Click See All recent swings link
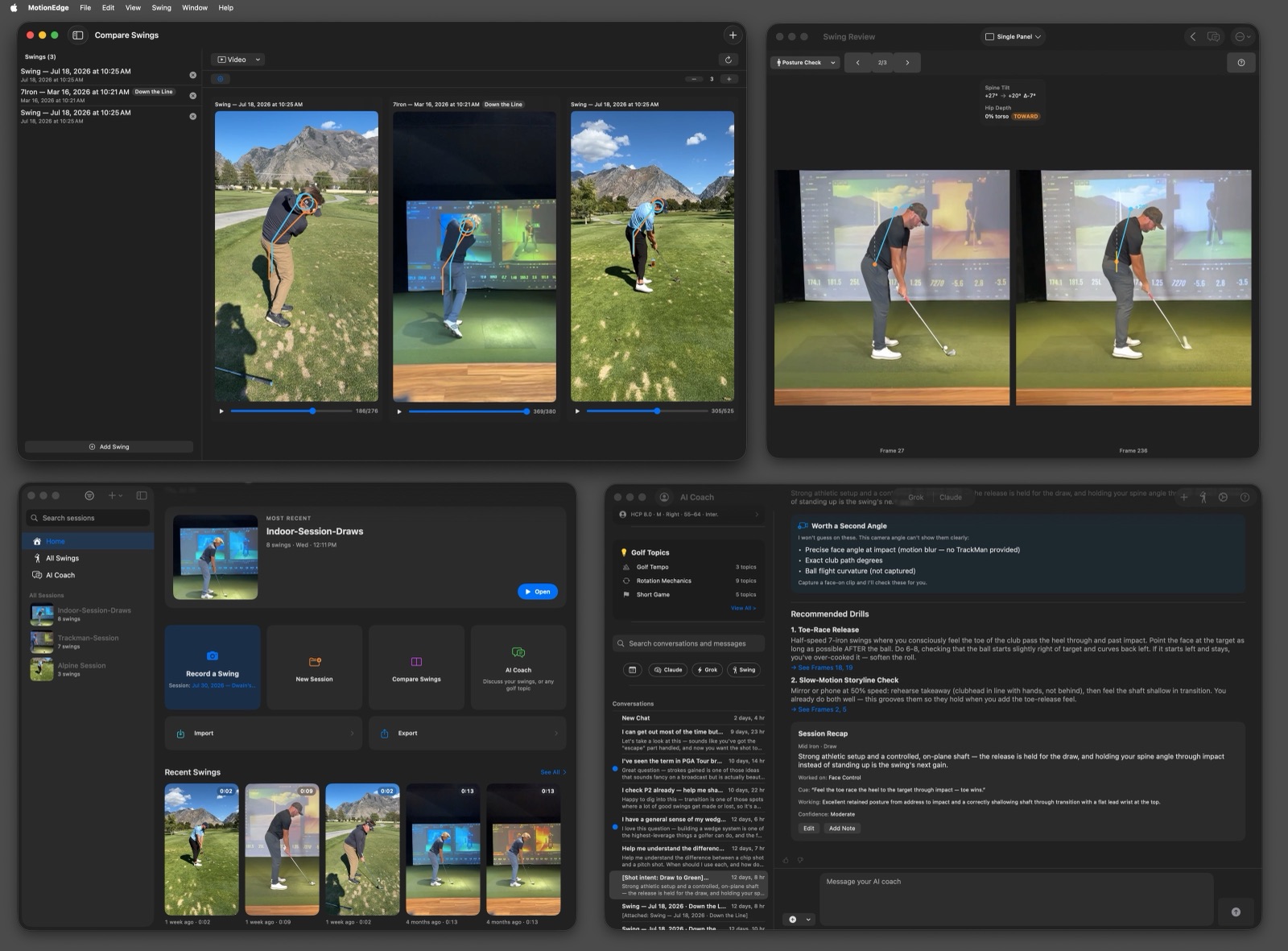 [x=553, y=772]
